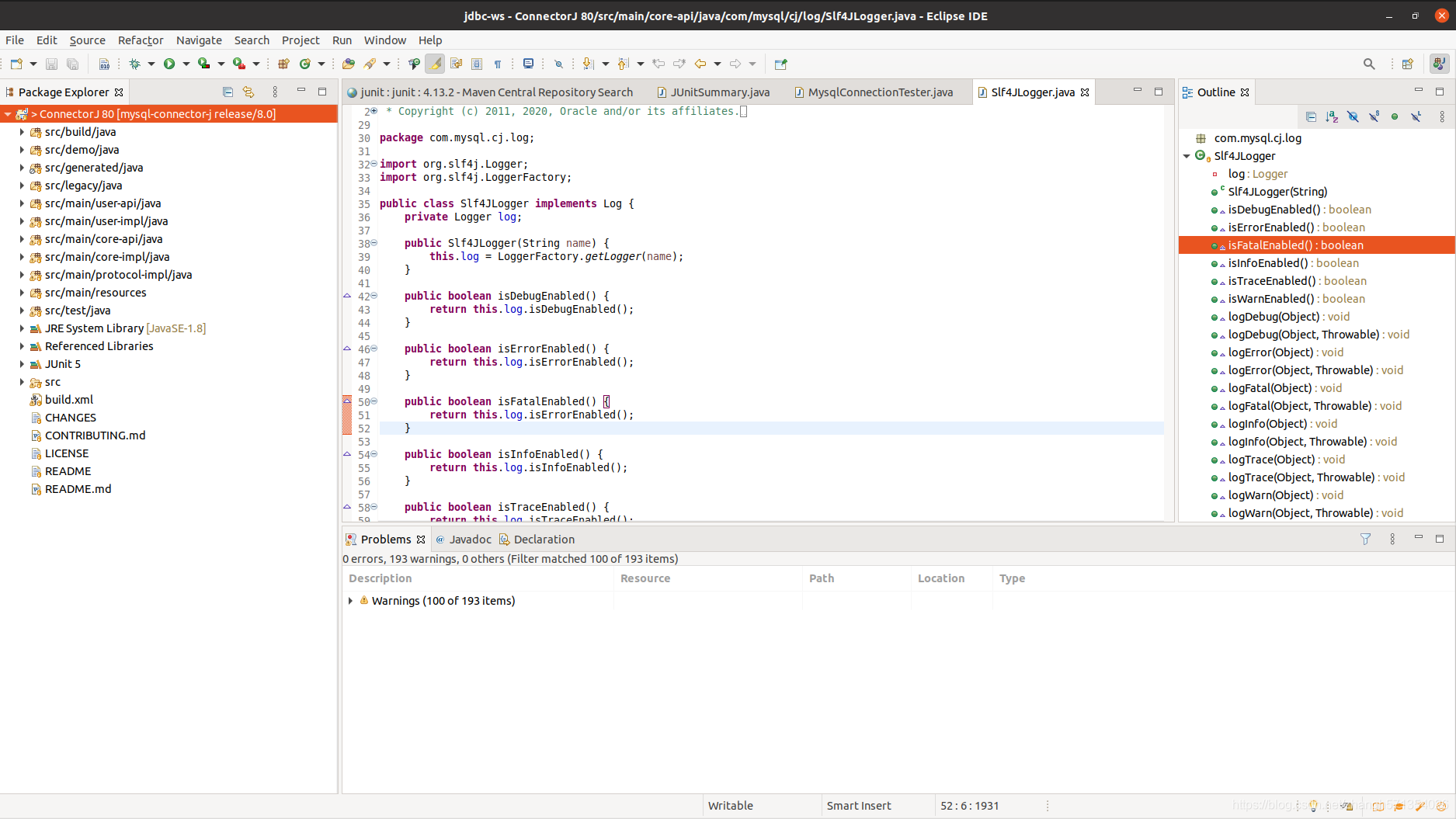1456x819 pixels.
Task: Collapse Slf4JLogger class in Outline
Action: [1187, 156]
